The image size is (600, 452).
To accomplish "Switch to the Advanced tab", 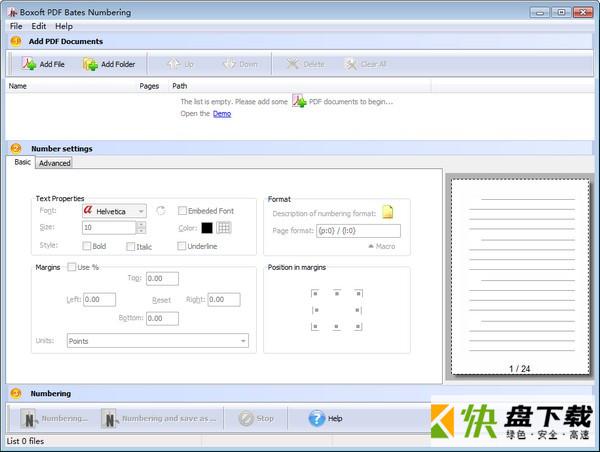I will 54,163.
